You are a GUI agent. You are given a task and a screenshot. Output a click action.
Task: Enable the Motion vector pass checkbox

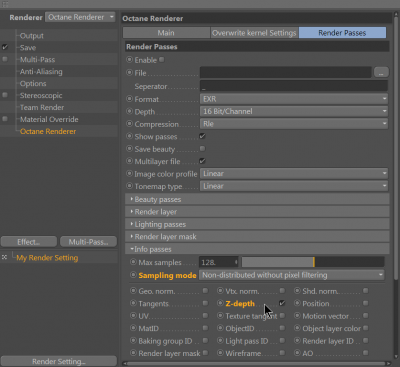(x=366, y=315)
